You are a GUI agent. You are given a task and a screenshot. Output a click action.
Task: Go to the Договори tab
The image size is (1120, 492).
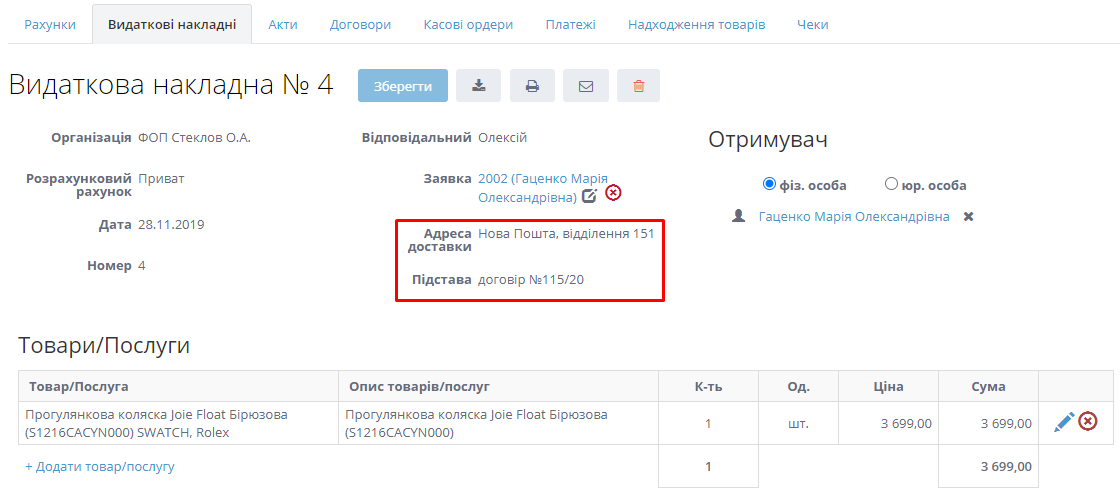(360, 24)
